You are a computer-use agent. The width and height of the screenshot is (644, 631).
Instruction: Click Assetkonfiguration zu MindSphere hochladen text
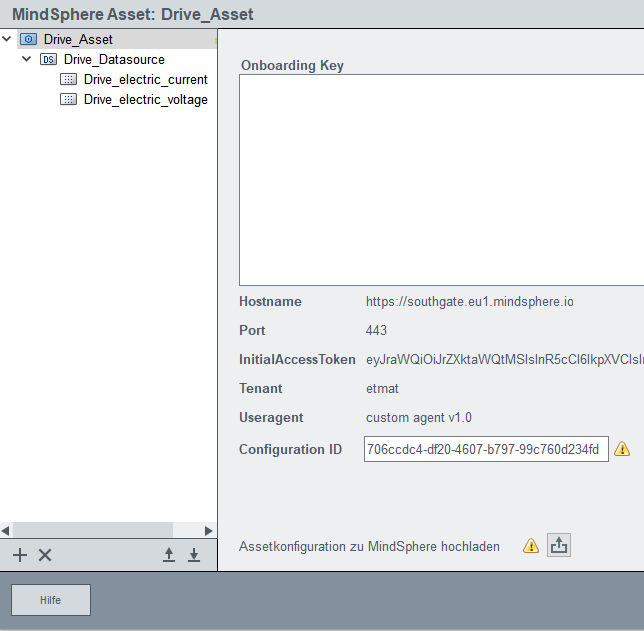point(369,546)
